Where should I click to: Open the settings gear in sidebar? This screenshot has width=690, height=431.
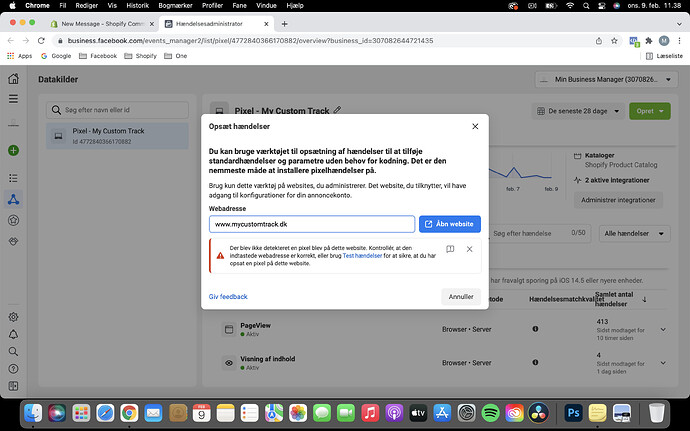[x=14, y=317]
